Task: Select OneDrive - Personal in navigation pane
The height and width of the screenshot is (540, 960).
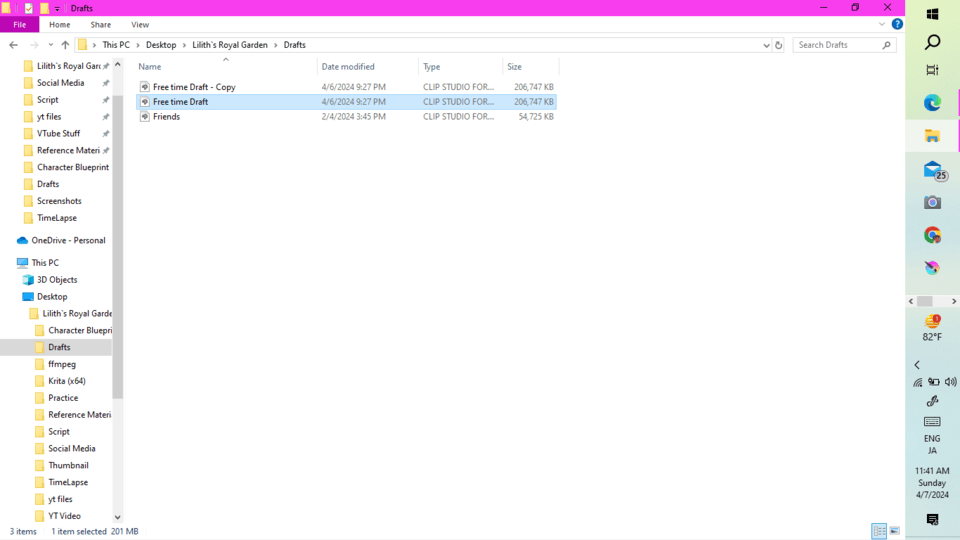Action: pos(69,241)
